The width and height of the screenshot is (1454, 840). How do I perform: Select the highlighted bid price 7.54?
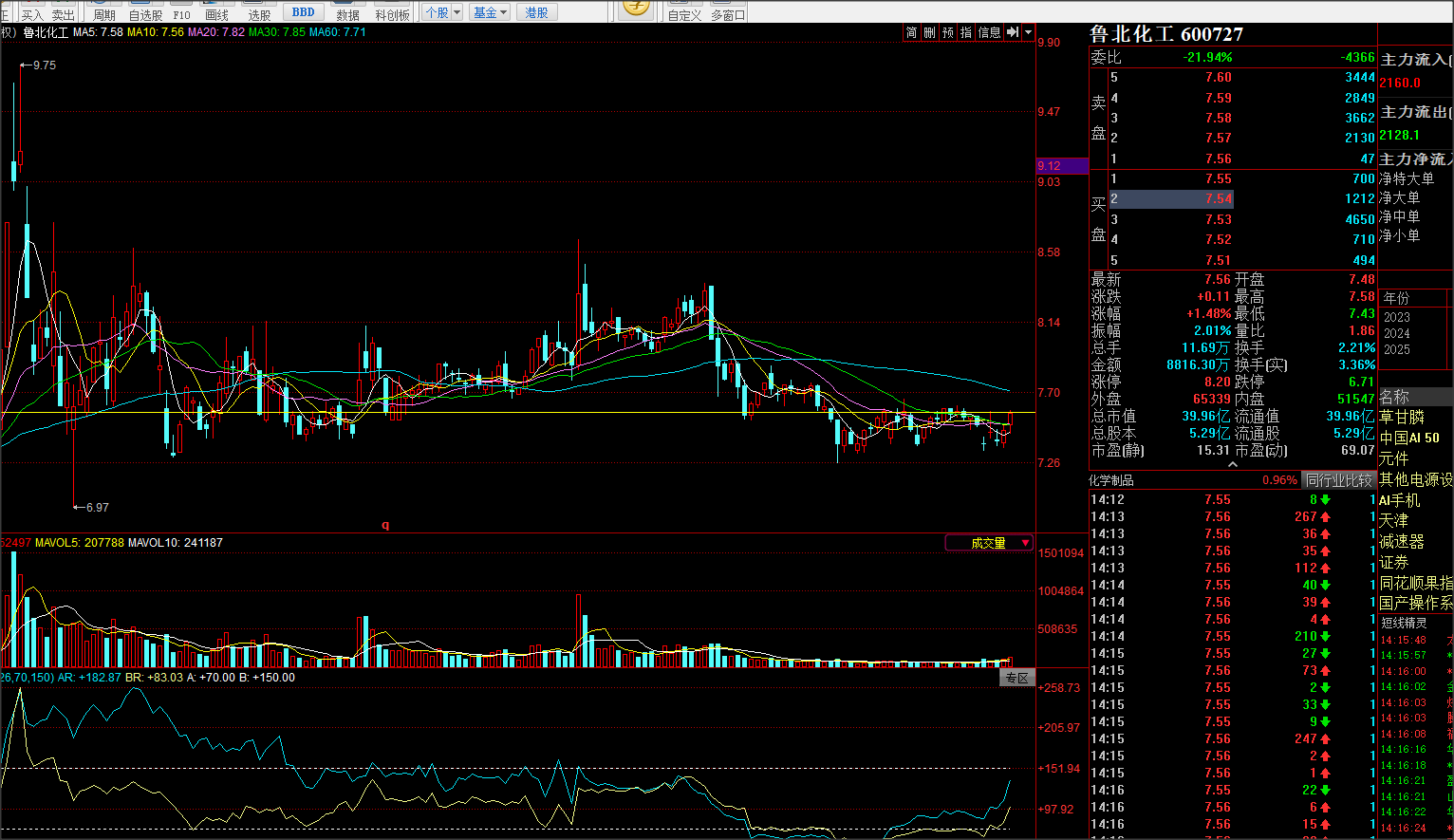[x=1219, y=198]
